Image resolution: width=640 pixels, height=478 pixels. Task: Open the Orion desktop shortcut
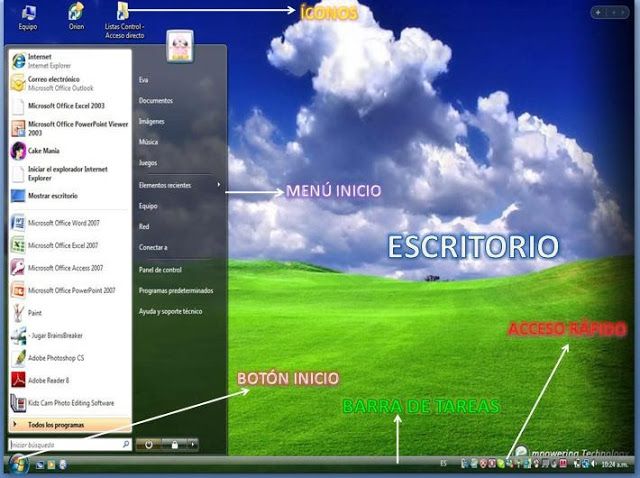76,16
